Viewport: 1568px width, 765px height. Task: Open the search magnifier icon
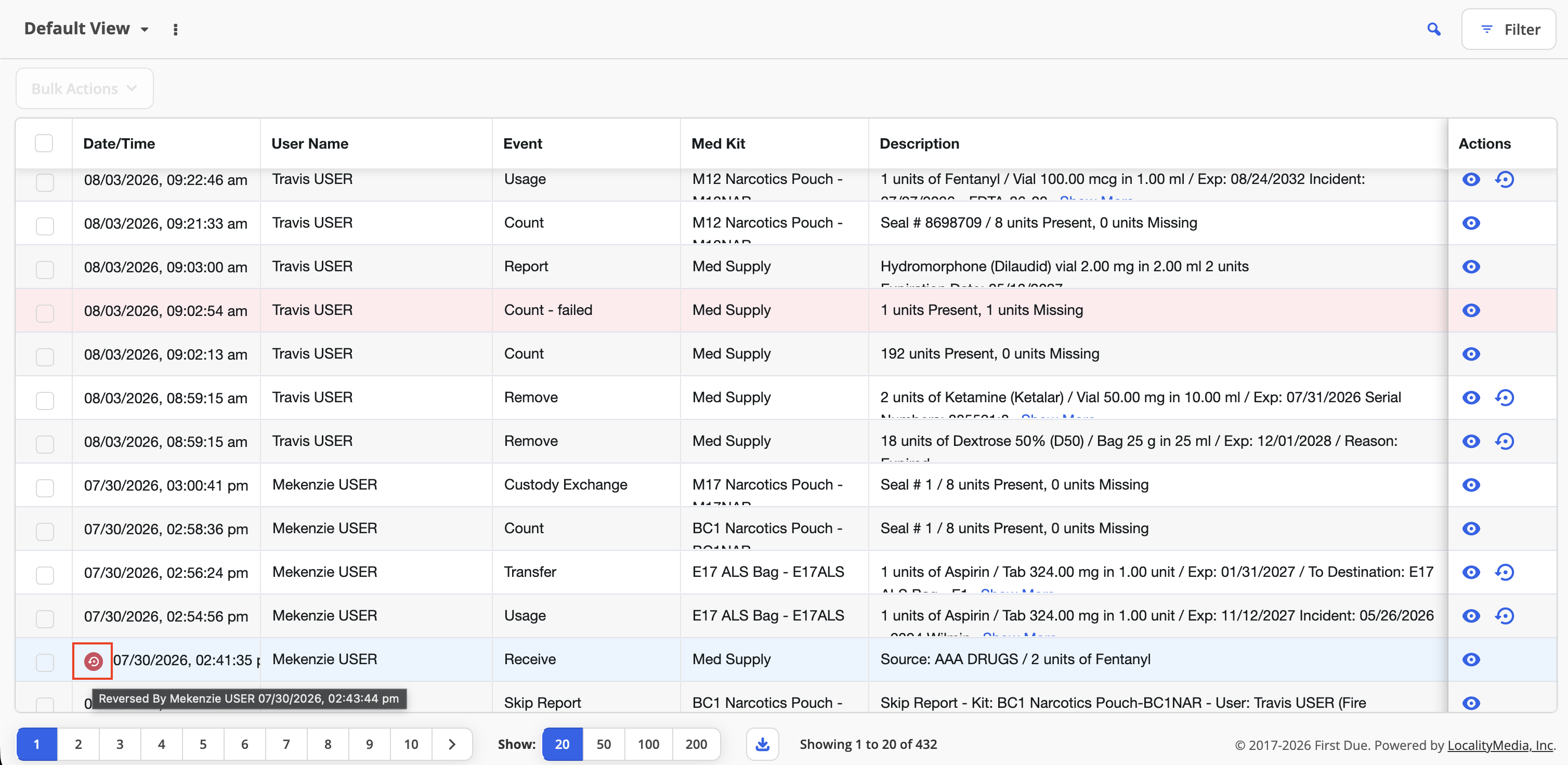point(1433,29)
